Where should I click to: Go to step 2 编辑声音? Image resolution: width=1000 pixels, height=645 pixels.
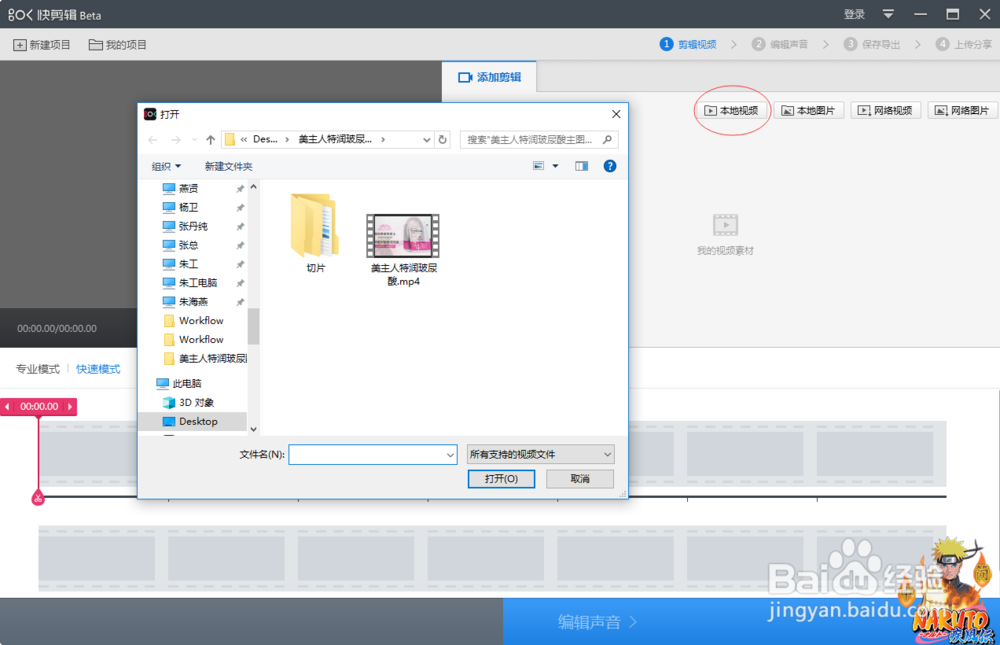[x=780, y=44]
